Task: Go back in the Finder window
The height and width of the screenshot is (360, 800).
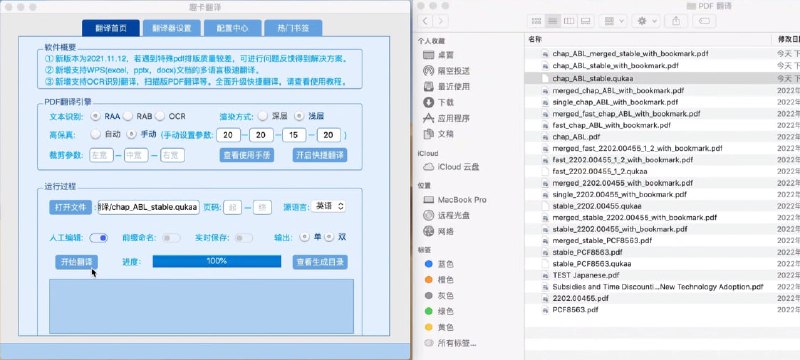Action: [426, 21]
